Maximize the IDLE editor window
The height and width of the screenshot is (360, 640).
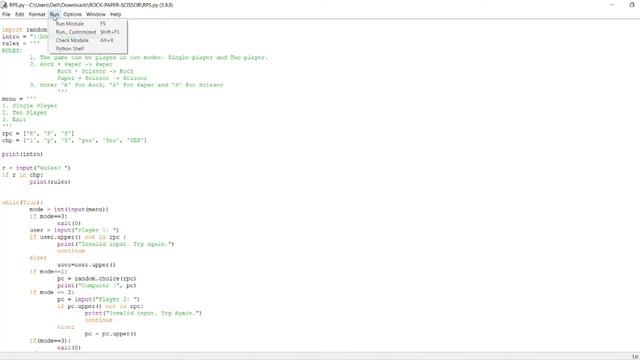point(632,5)
